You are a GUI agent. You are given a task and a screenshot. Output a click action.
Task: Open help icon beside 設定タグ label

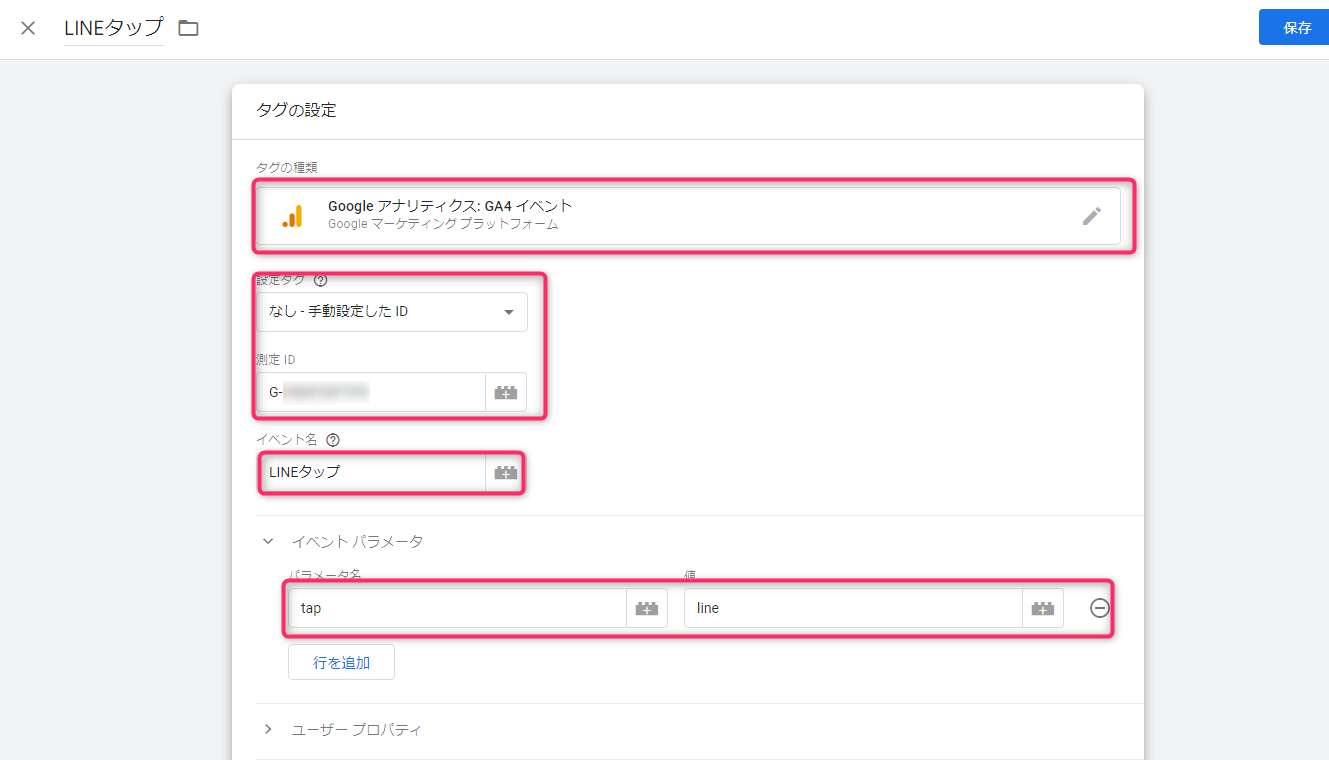click(321, 280)
